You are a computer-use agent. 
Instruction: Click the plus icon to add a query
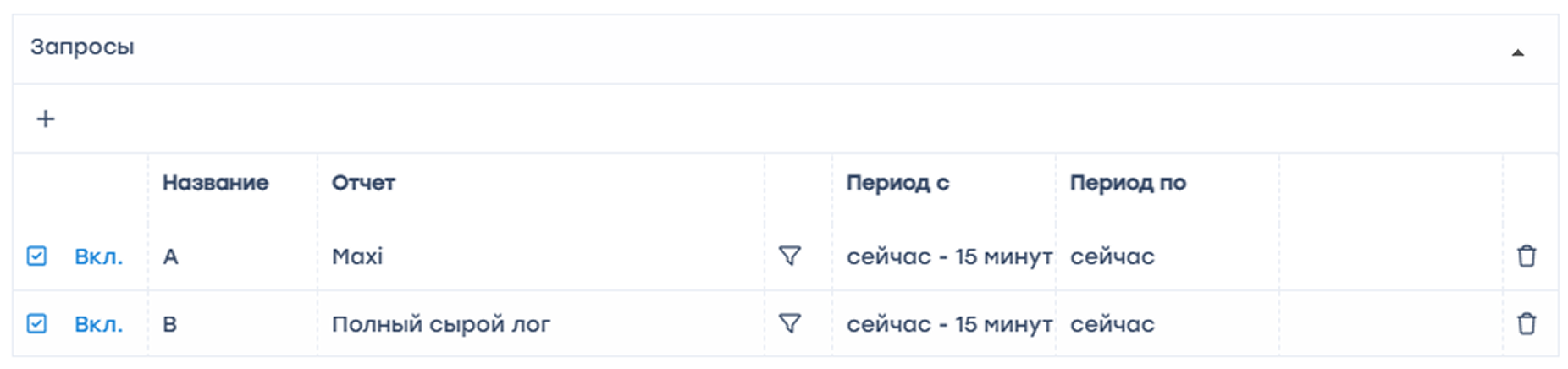pyautogui.click(x=46, y=119)
